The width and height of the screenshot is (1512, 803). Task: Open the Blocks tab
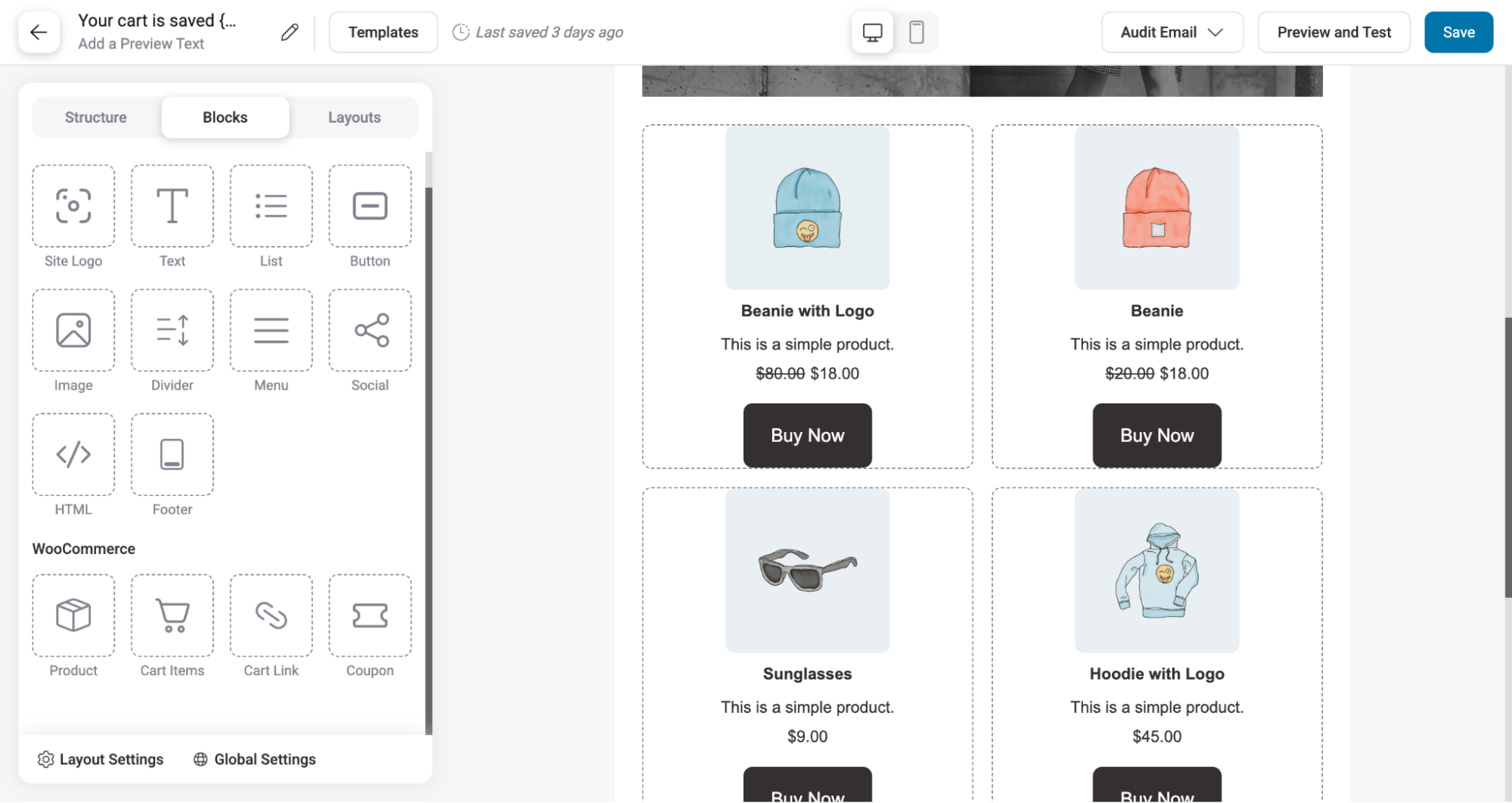coord(225,117)
